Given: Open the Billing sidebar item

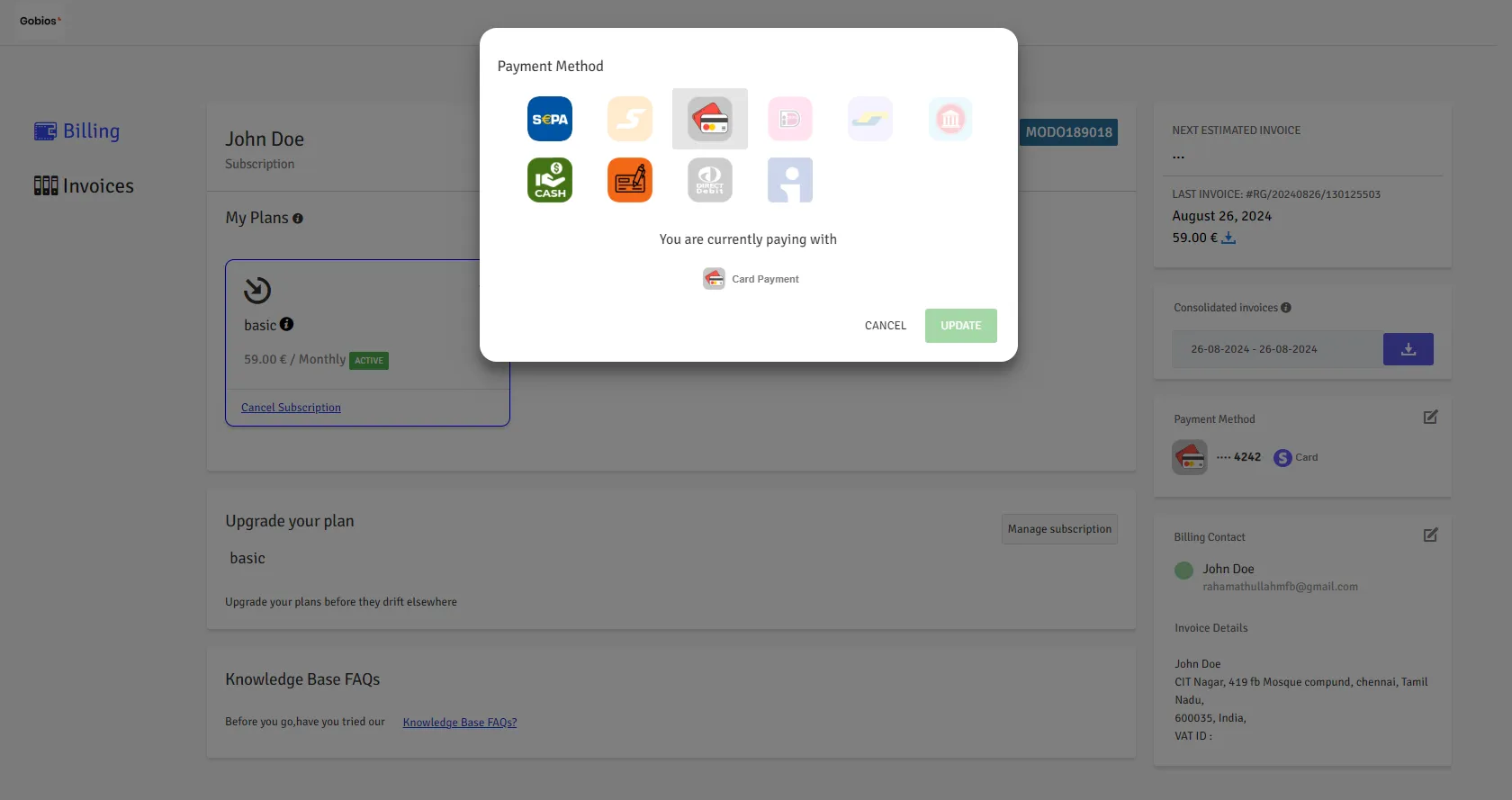Looking at the screenshot, I should click(77, 131).
